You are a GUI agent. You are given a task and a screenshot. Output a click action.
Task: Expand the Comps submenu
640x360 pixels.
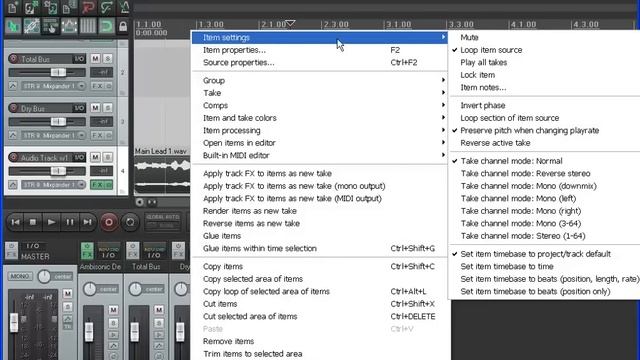(320, 105)
